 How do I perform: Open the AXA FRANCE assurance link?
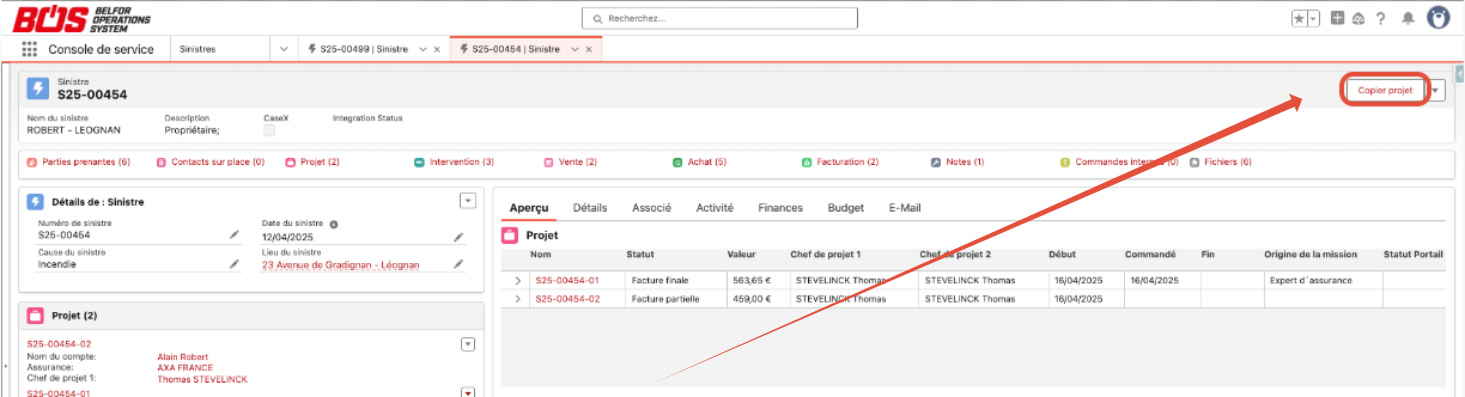pyautogui.click(x=185, y=368)
